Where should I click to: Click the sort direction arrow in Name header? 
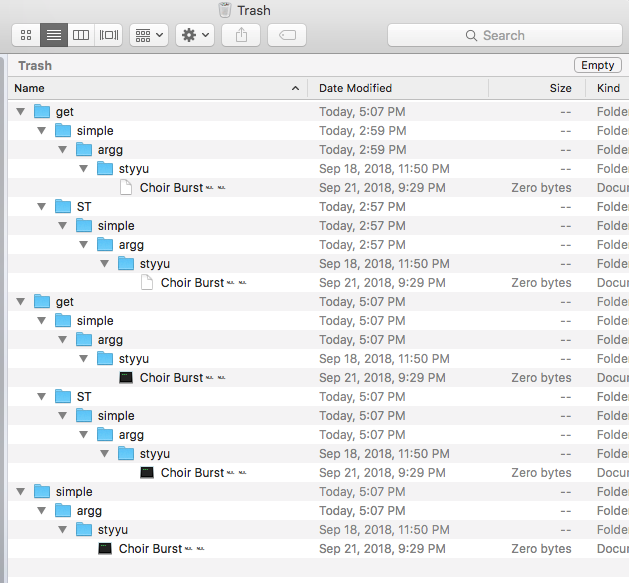[295, 88]
